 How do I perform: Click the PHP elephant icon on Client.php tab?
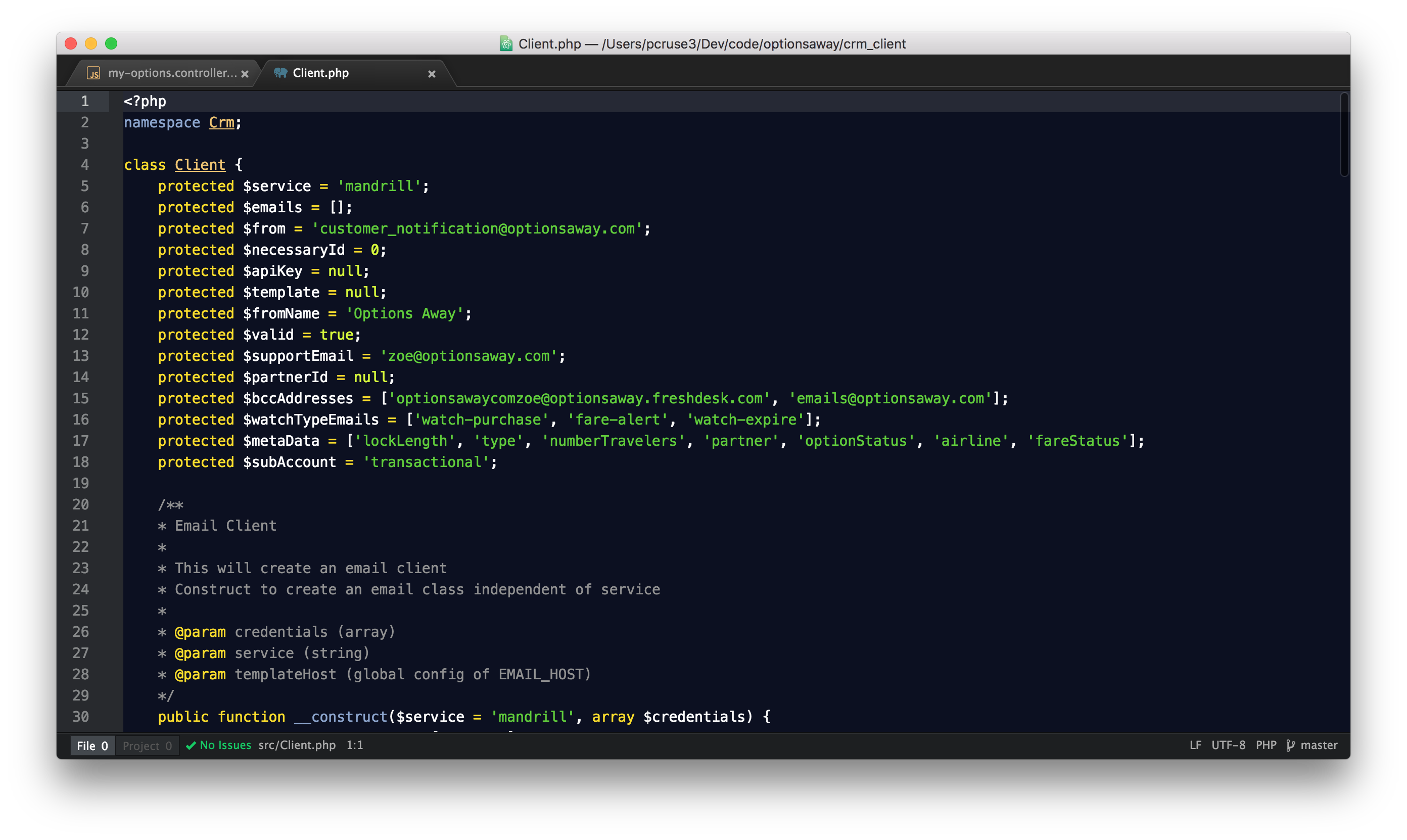click(x=280, y=72)
